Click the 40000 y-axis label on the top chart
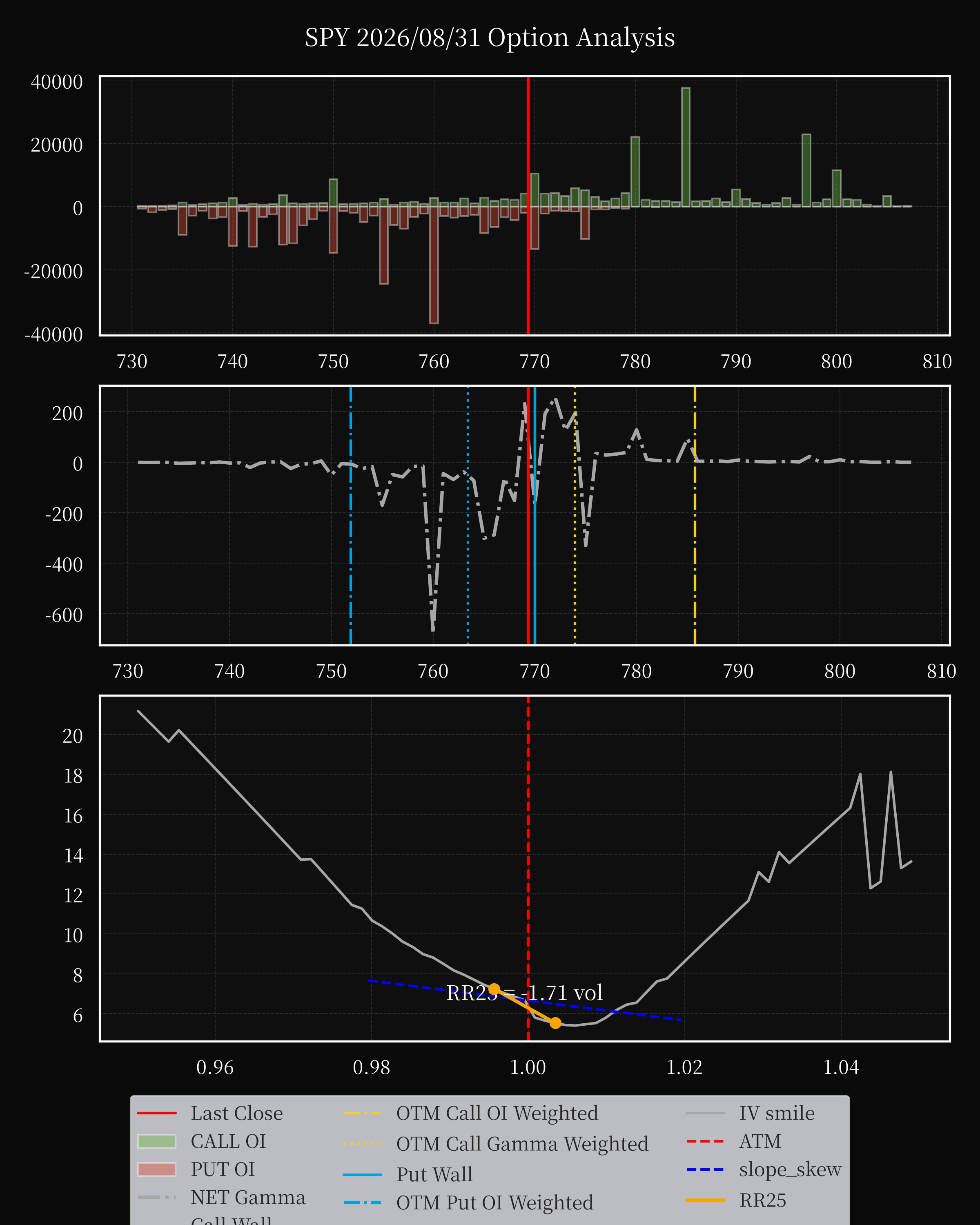Screen dimensions: 980x1225 click(x=57, y=82)
